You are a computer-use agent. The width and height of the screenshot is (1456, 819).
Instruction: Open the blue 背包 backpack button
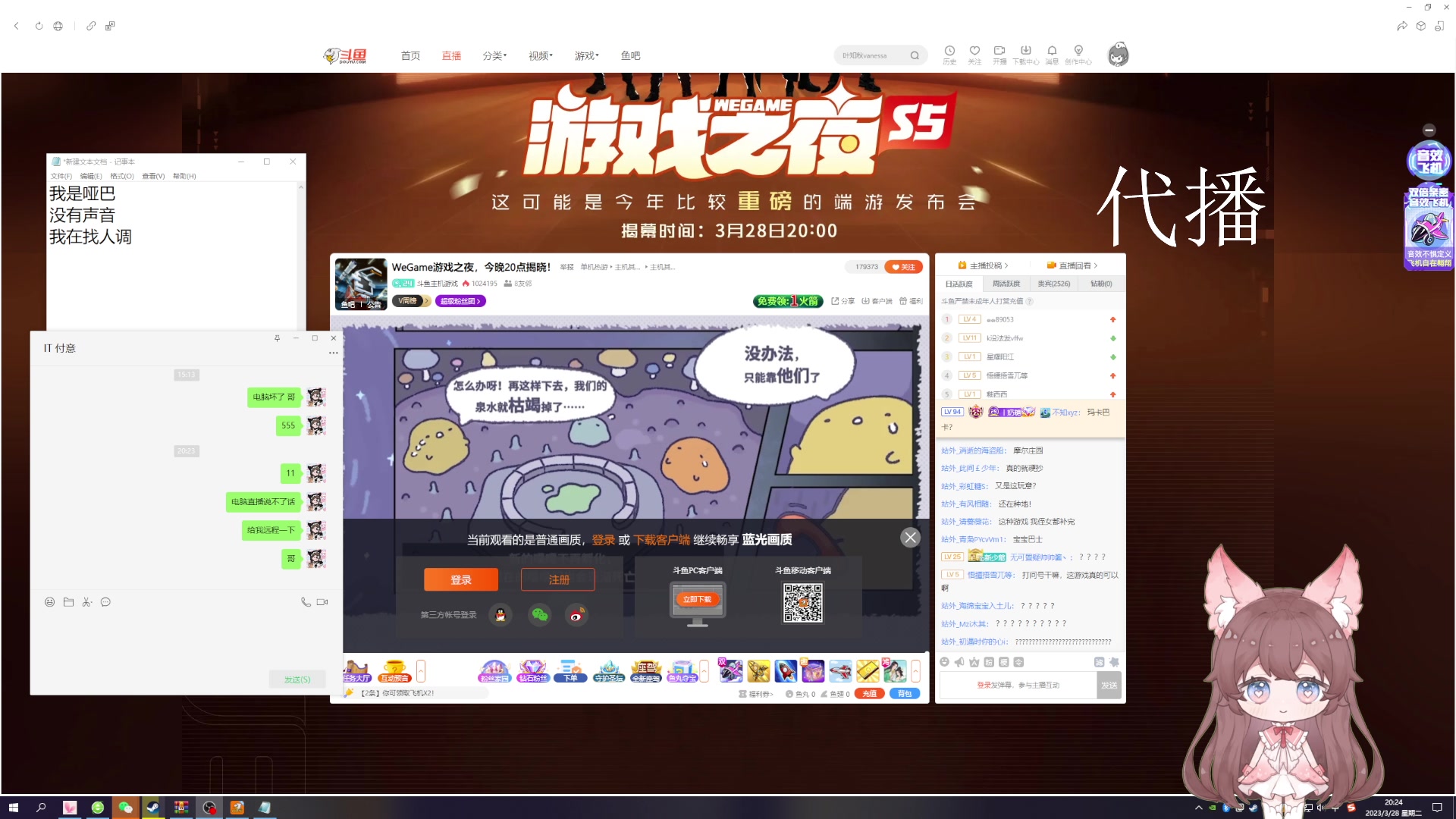904,694
